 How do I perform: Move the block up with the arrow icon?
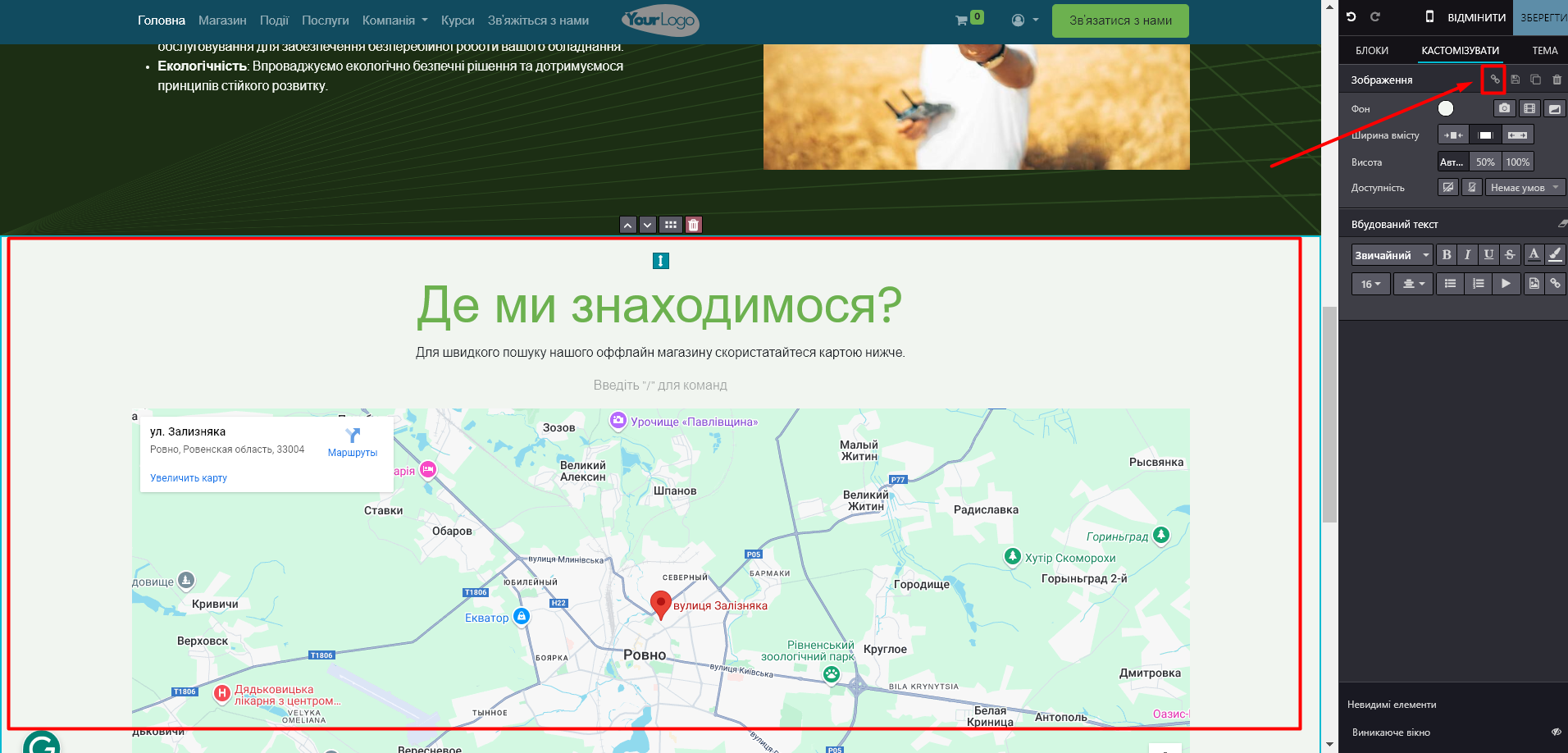[628, 225]
